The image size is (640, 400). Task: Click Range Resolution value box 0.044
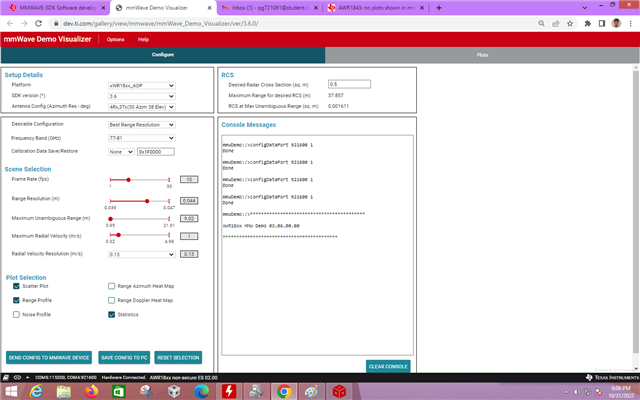coord(189,201)
